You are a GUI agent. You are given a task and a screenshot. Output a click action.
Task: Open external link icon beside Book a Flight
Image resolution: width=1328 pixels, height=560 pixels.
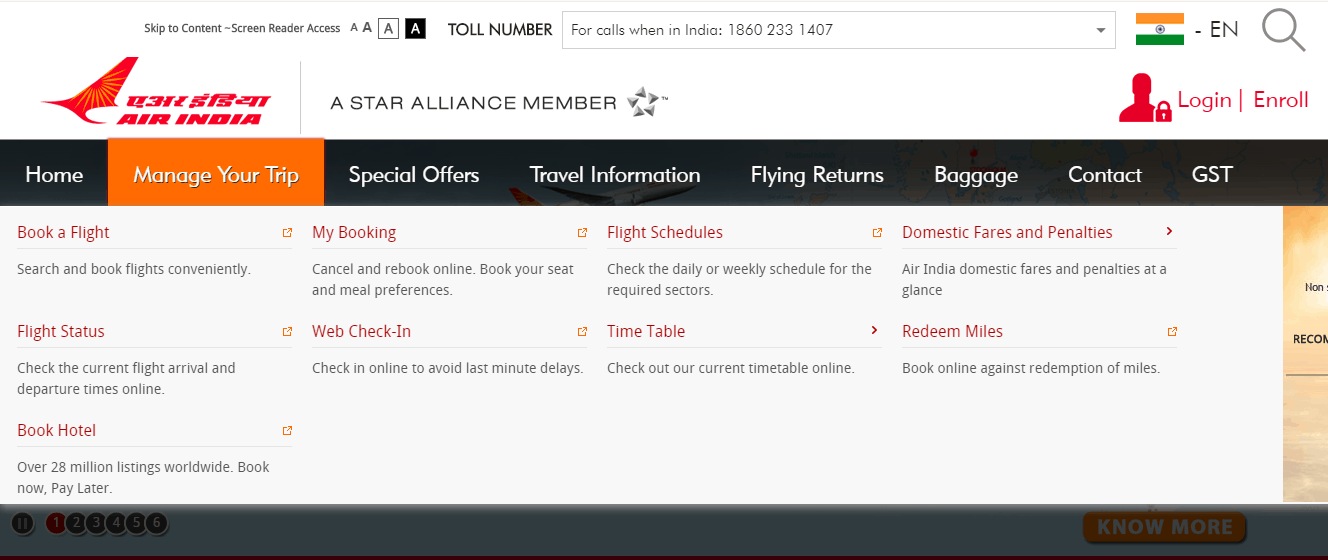tap(287, 233)
